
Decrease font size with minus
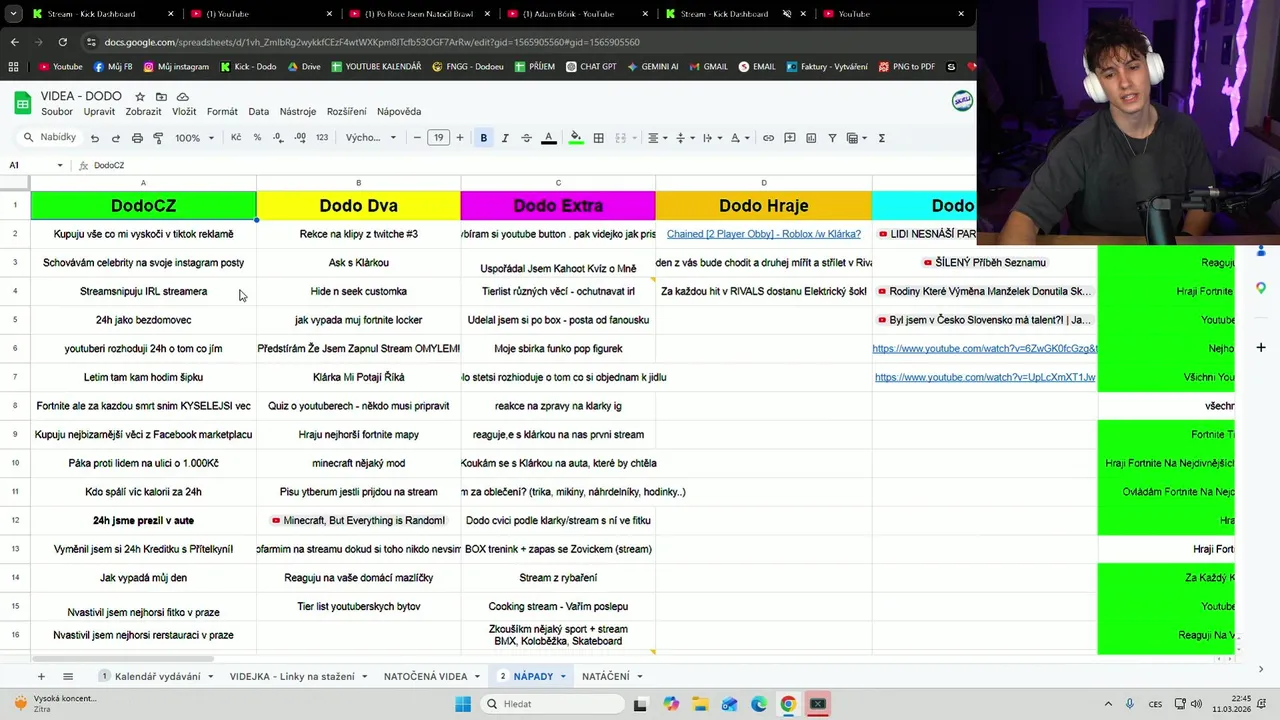[x=417, y=138]
